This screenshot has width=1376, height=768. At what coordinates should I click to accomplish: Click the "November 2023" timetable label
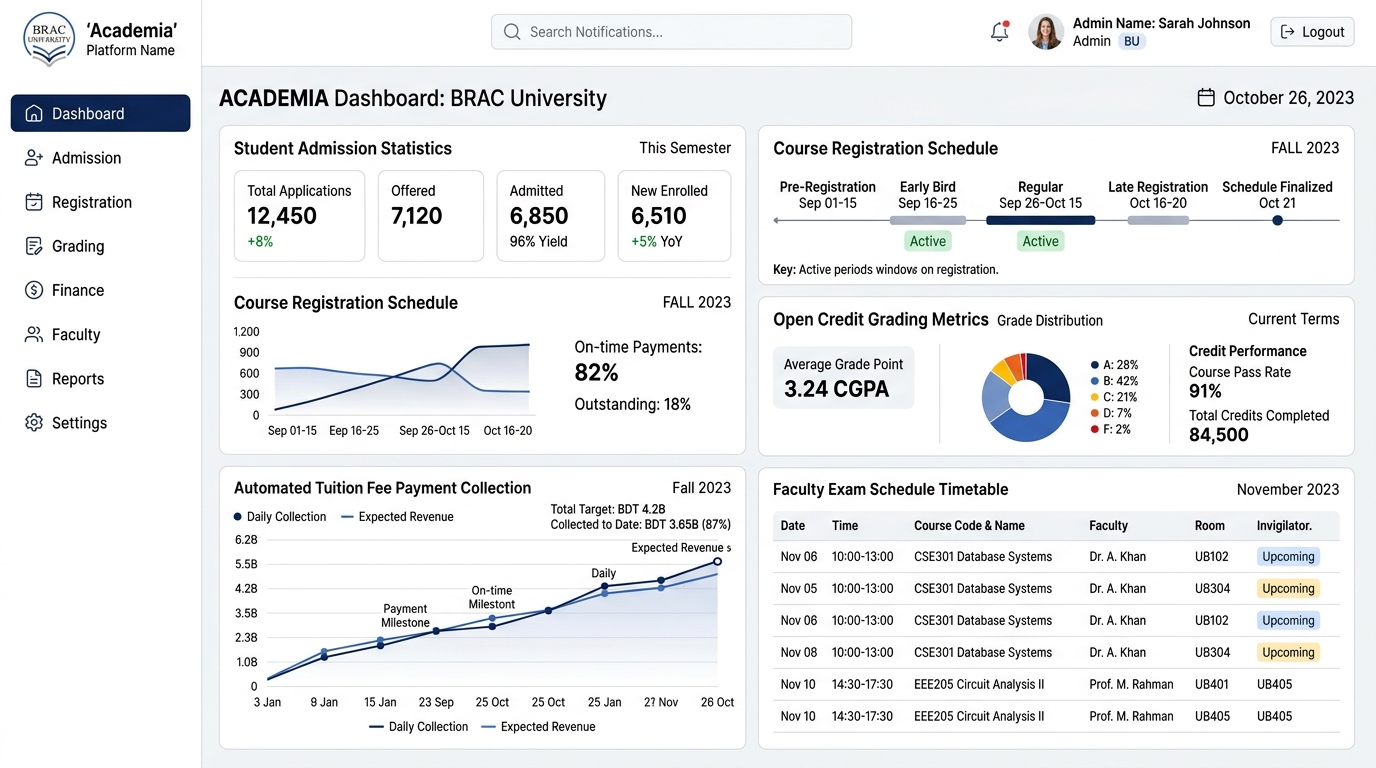tap(1288, 490)
